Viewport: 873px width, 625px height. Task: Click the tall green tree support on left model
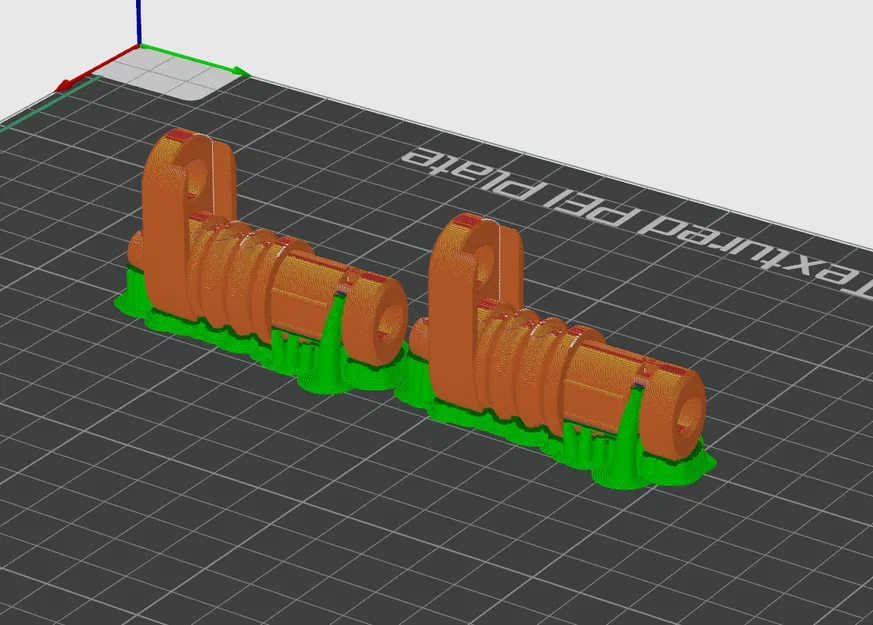(330, 341)
